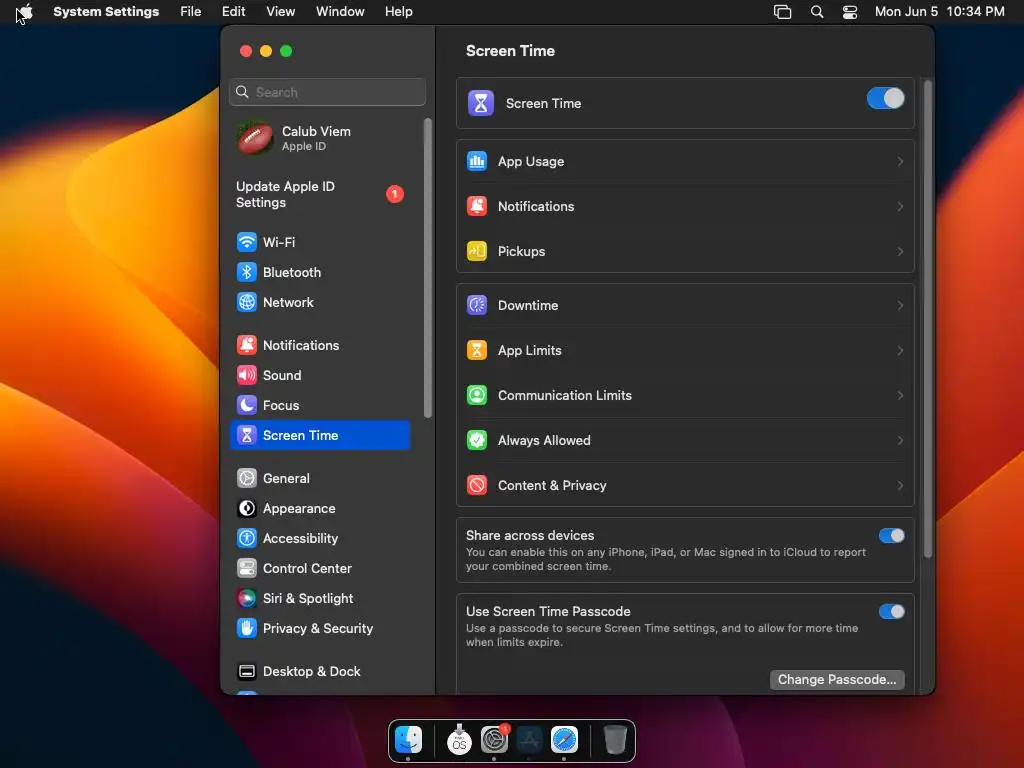Open the macOS installer Dock icon
The image size is (1024, 768).
click(459, 740)
